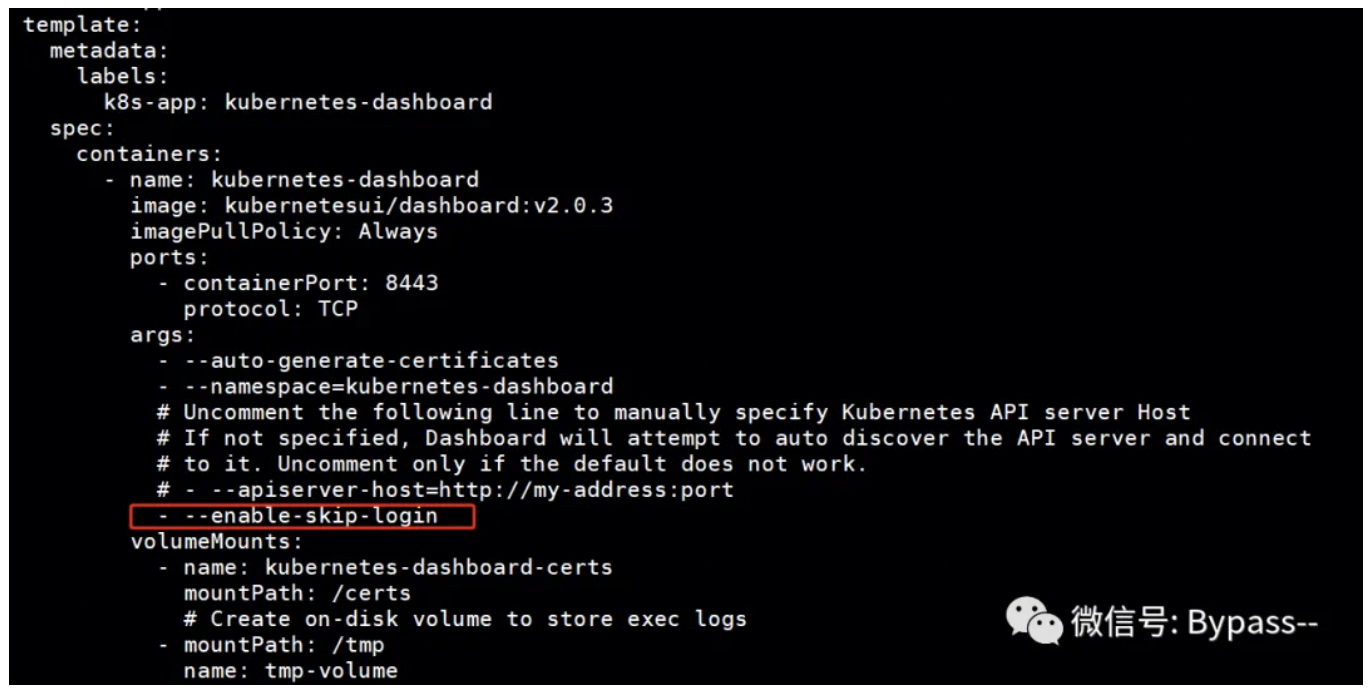Click the args: key

163,335
